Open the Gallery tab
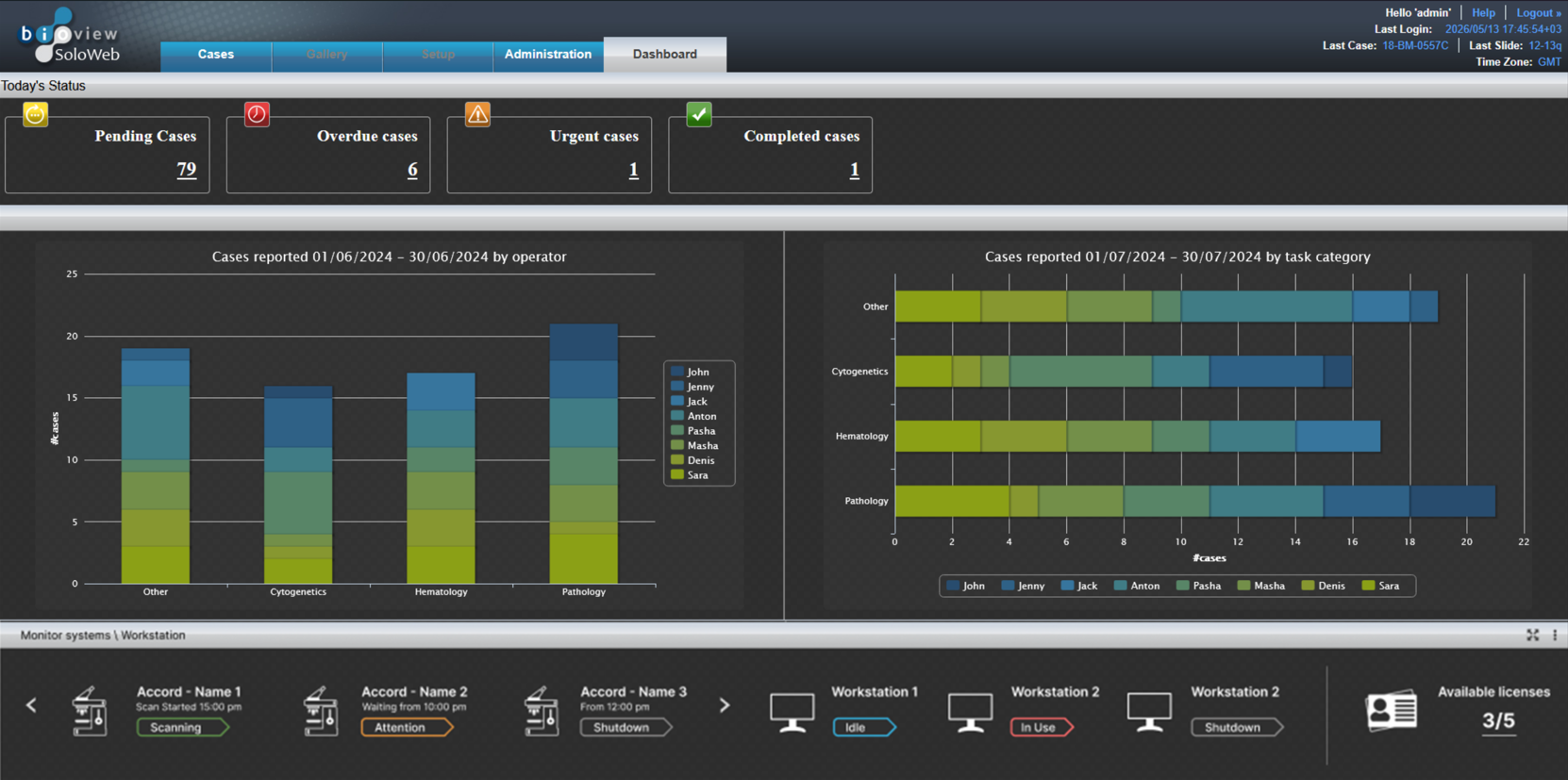This screenshot has width=1568, height=780. (x=326, y=55)
